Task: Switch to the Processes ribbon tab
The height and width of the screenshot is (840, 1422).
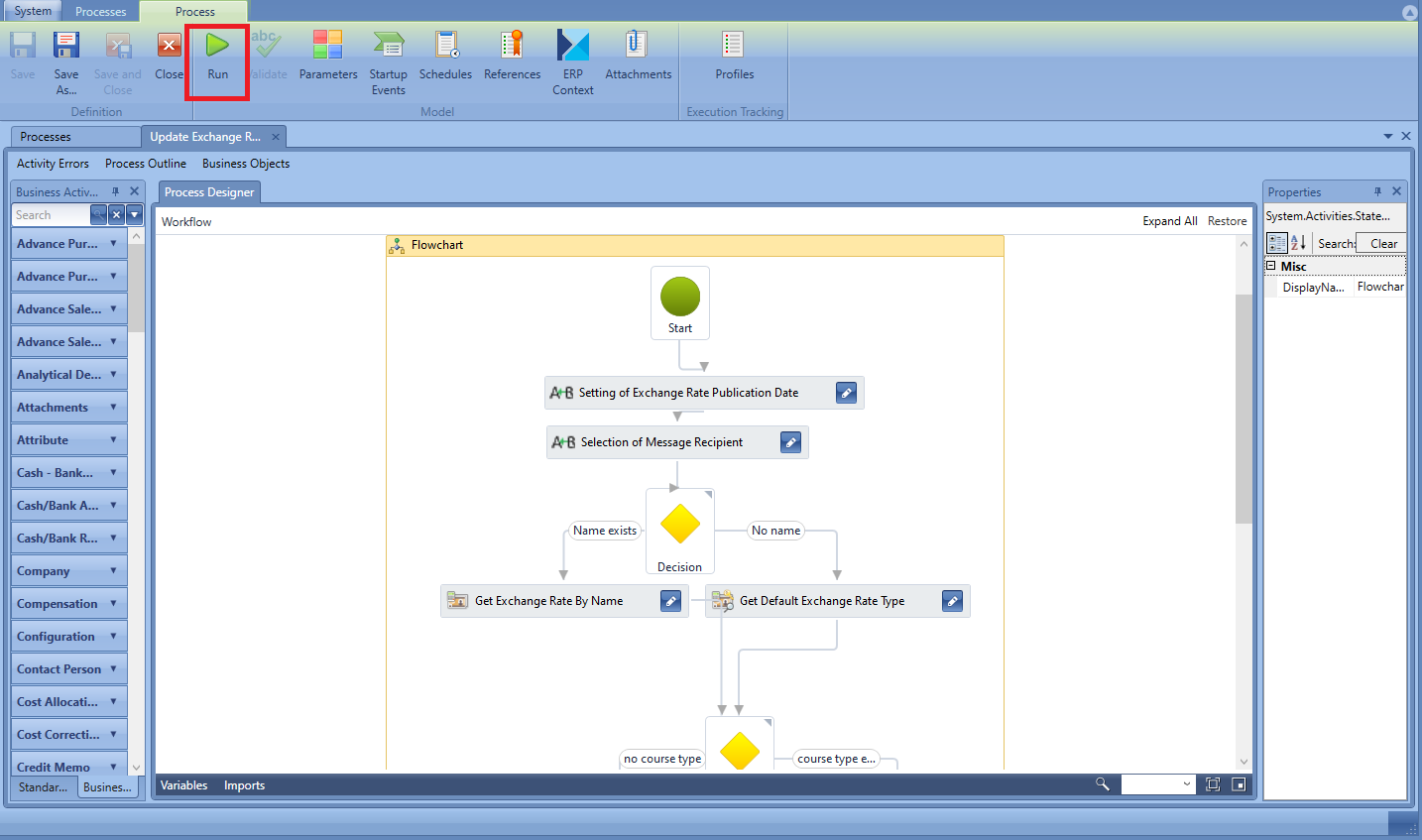Action: (101, 12)
